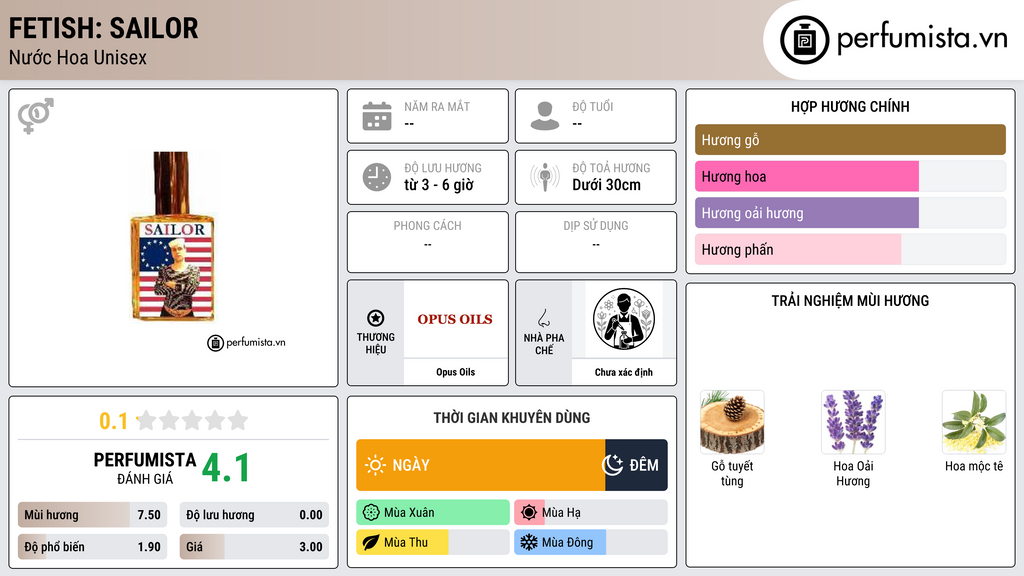1024x576 pixels.
Task: Click the Năm ra mắt label
Action: (x=437, y=106)
